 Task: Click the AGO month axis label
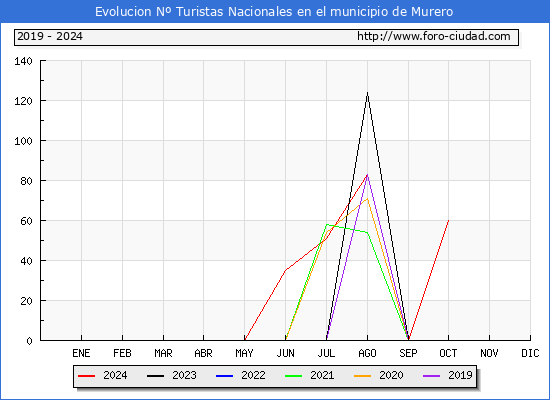coord(367,353)
